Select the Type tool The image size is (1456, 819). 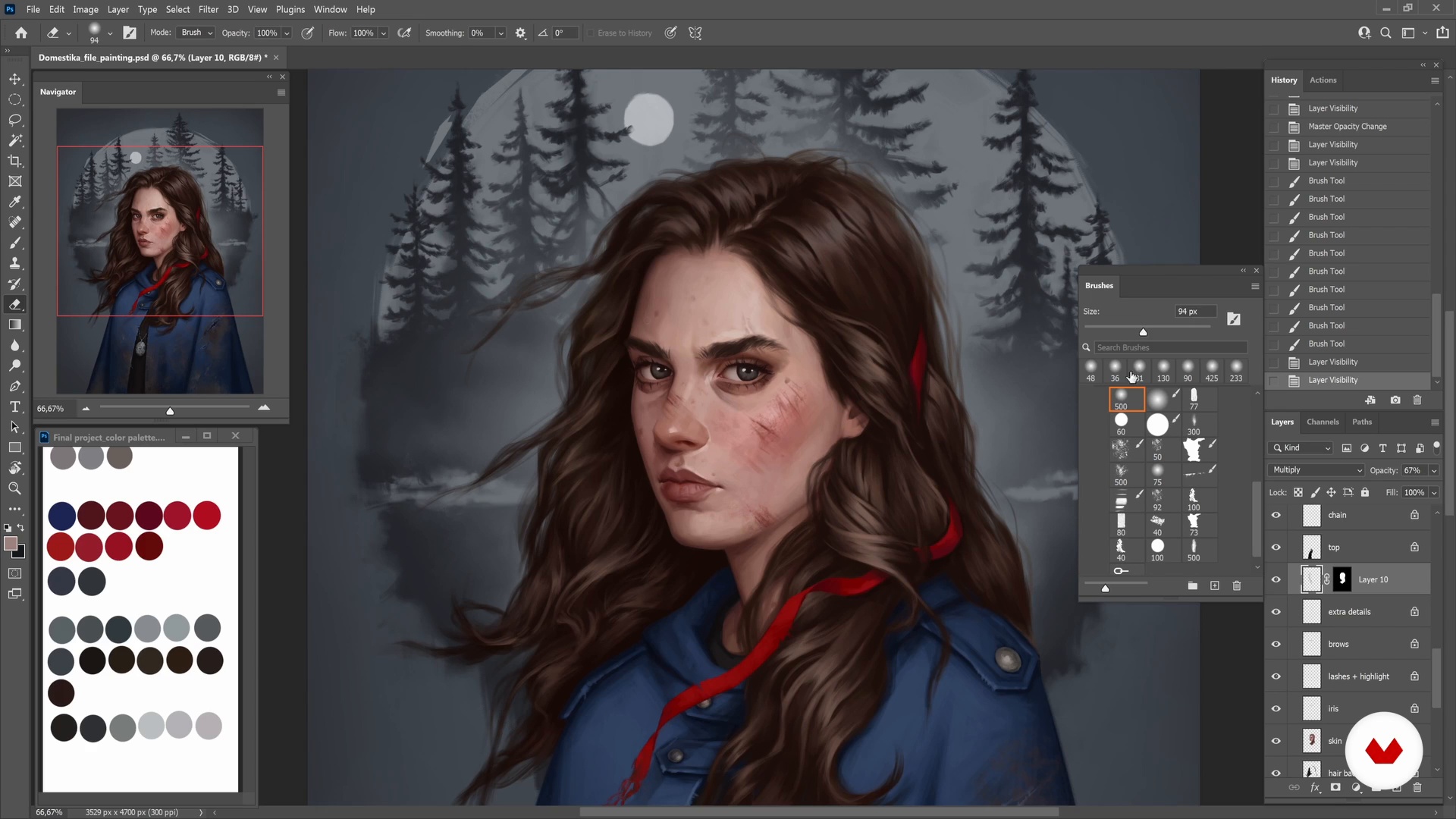[x=14, y=407]
